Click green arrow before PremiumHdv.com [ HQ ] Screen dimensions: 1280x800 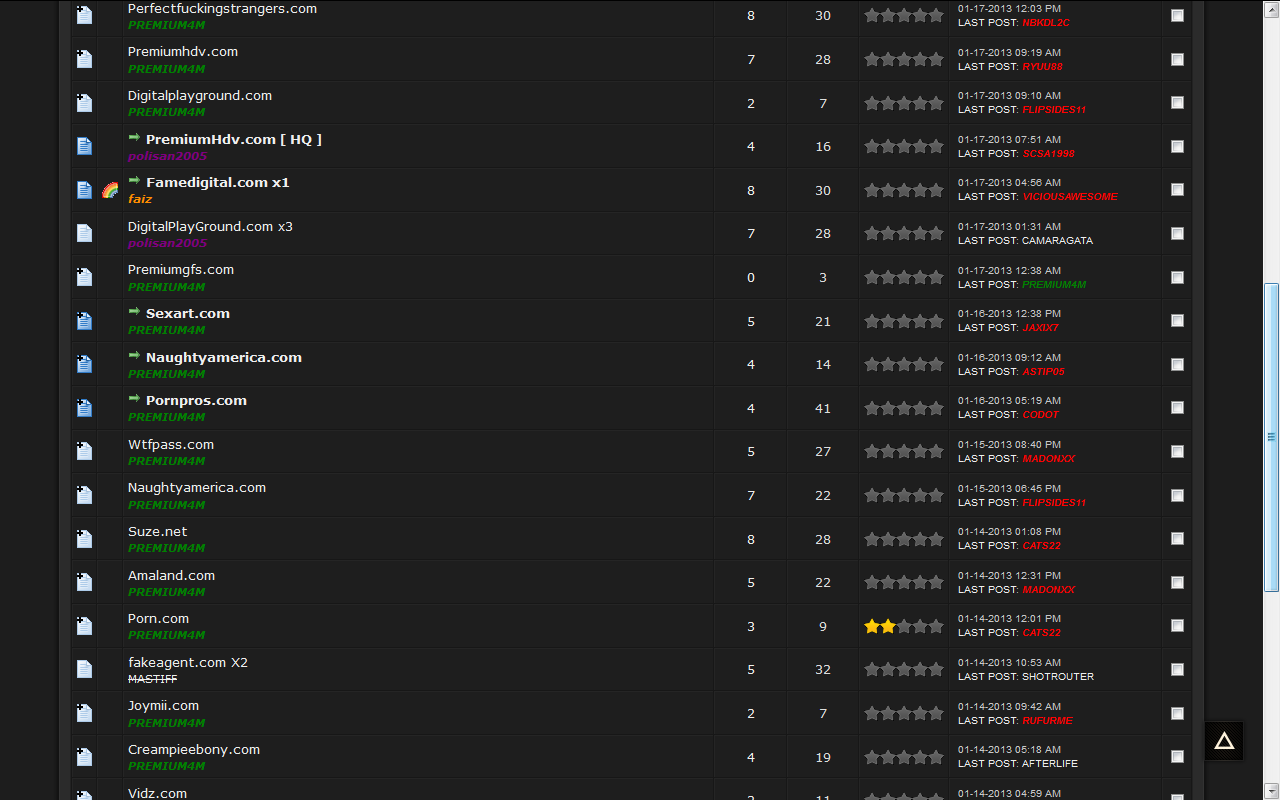coord(134,138)
